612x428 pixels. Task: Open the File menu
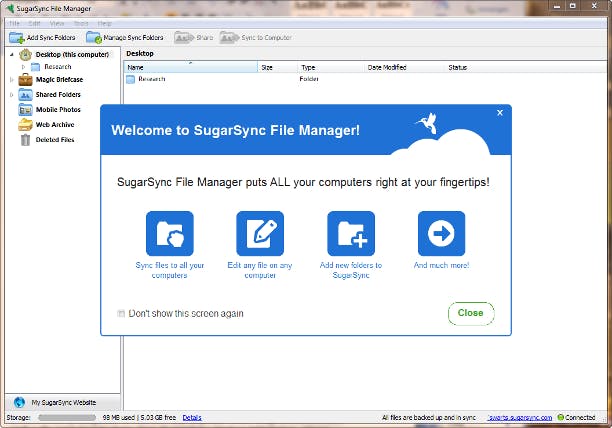point(14,23)
